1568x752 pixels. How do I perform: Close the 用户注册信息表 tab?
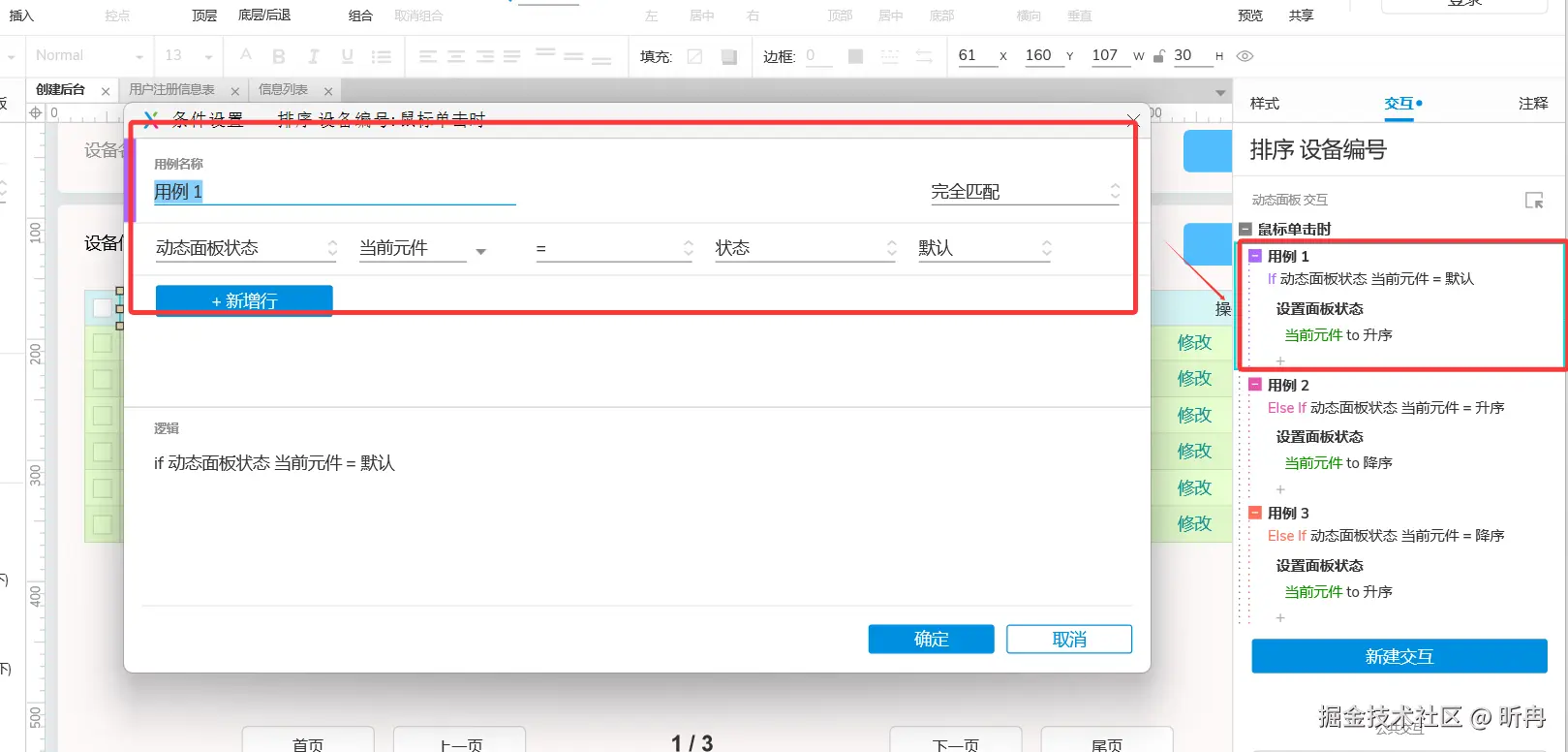pyautogui.click(x=235, y=91)
